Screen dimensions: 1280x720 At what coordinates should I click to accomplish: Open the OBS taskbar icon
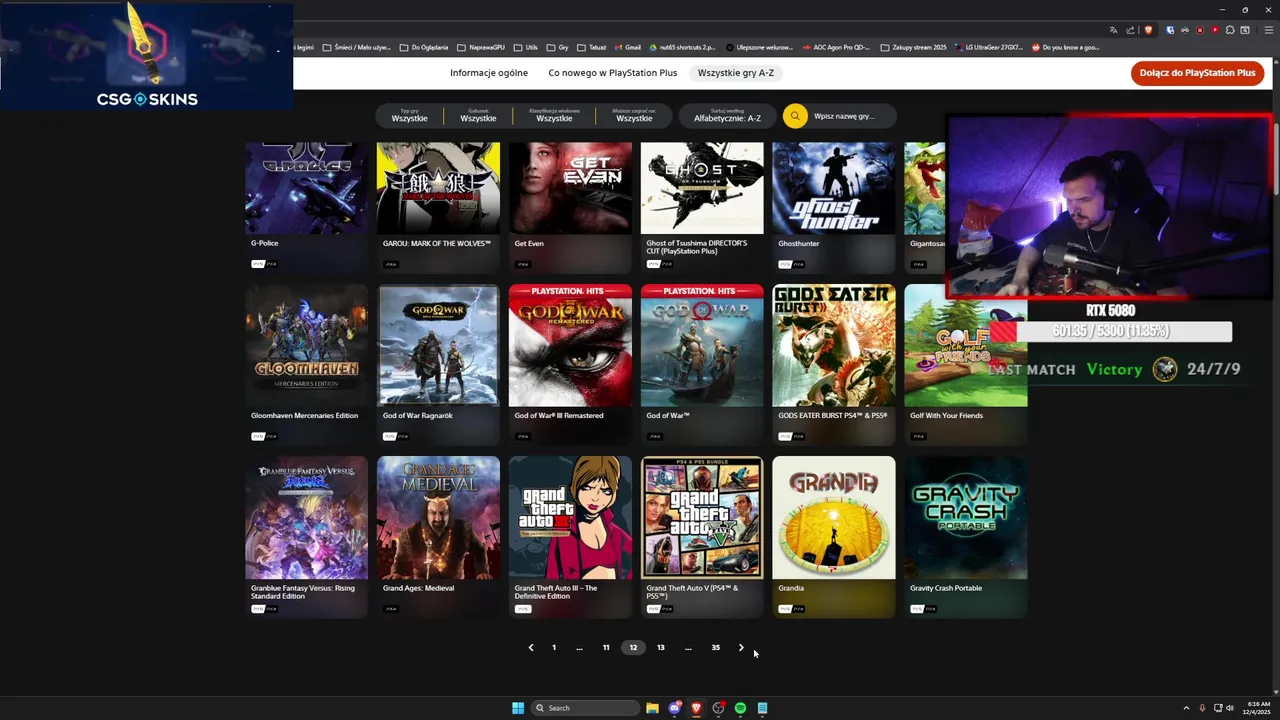pos(718,708)
